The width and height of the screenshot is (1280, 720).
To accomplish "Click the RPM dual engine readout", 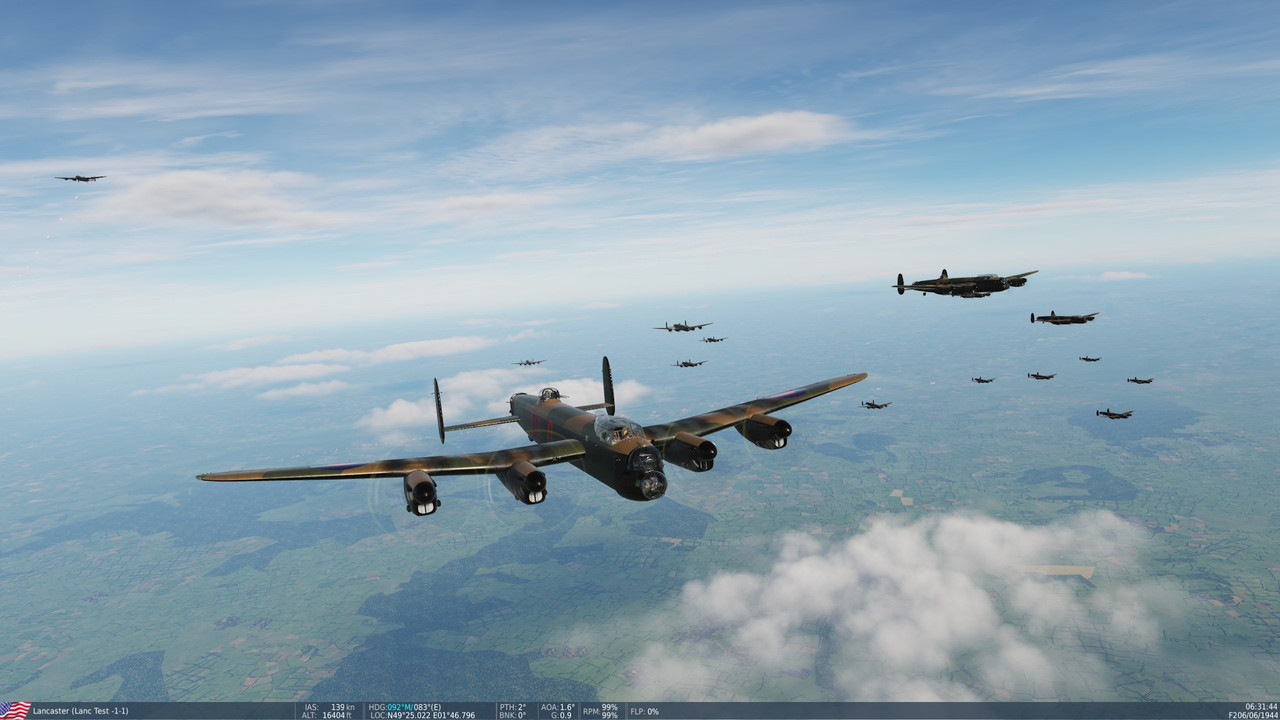I will click(601, 710).
